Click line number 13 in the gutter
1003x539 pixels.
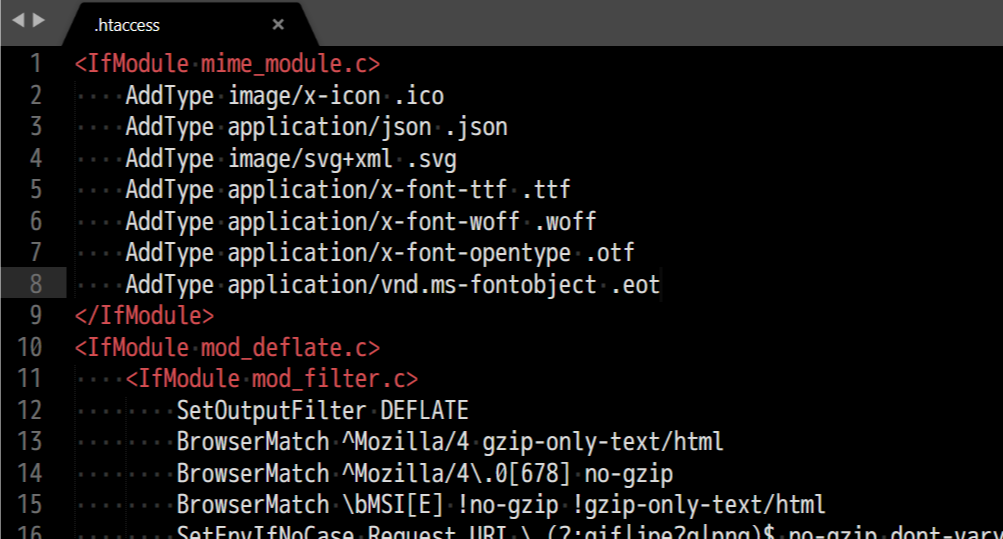(x=30, y=441)
